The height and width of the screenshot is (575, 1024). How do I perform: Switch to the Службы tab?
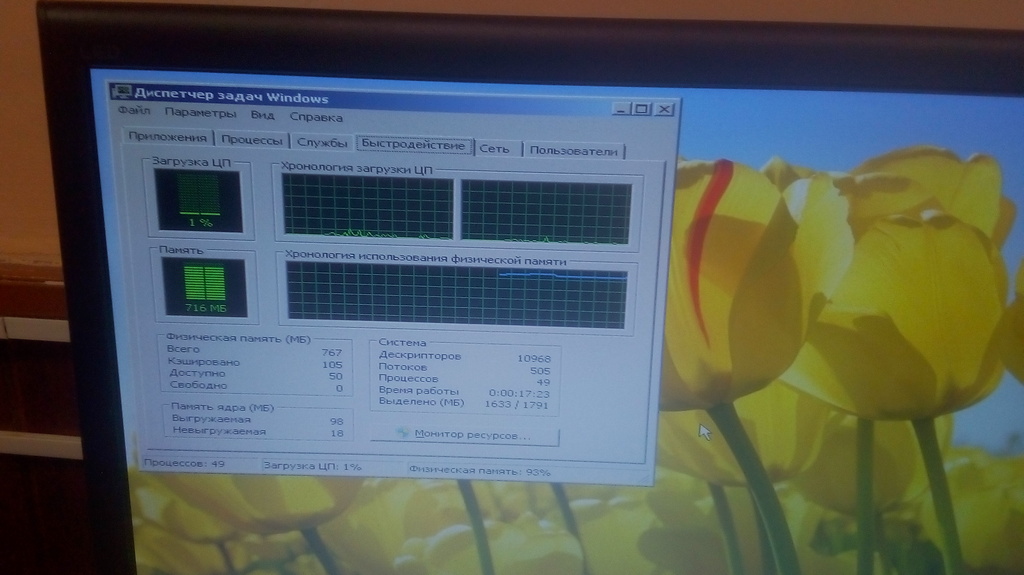click(x=321, y=142)
